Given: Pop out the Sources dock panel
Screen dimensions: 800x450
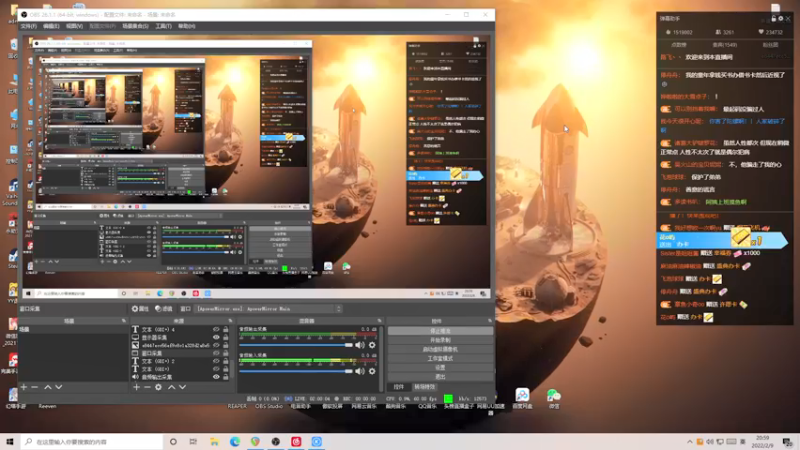Looking at the screenshot, I should (230, 321).
